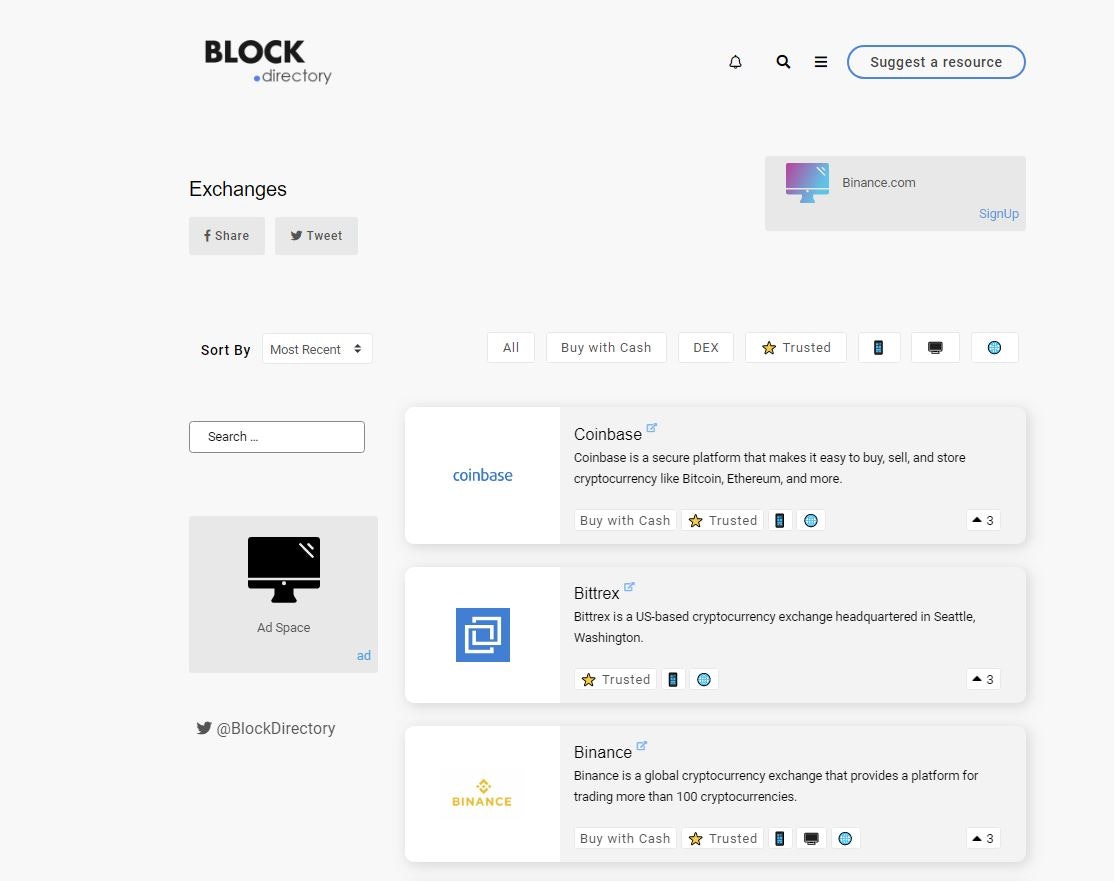Click the Twitter bird next to @BlockDirectory

click(x=203, y=728)
